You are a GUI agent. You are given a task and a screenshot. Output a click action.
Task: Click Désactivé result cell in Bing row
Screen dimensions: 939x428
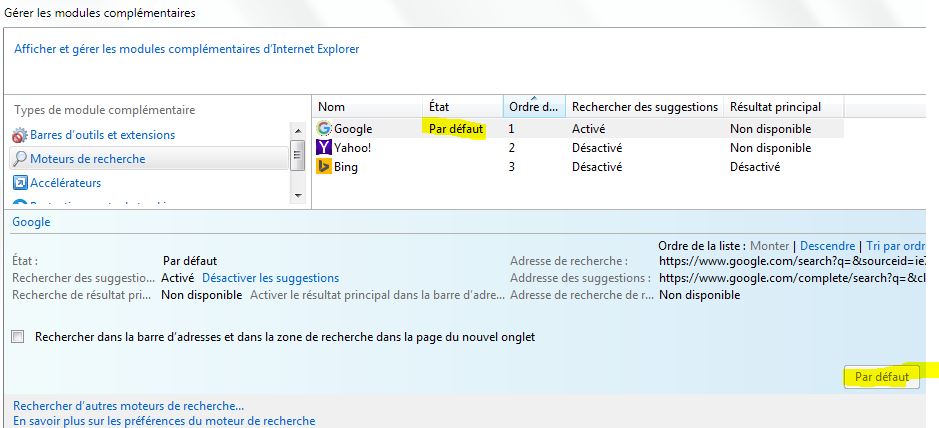point(755,167)
